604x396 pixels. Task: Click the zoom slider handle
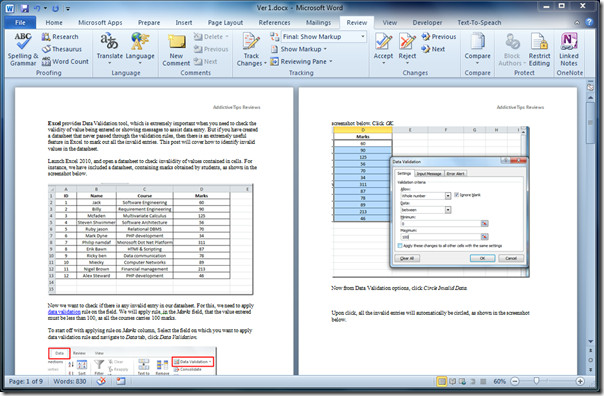coord(536,381)
